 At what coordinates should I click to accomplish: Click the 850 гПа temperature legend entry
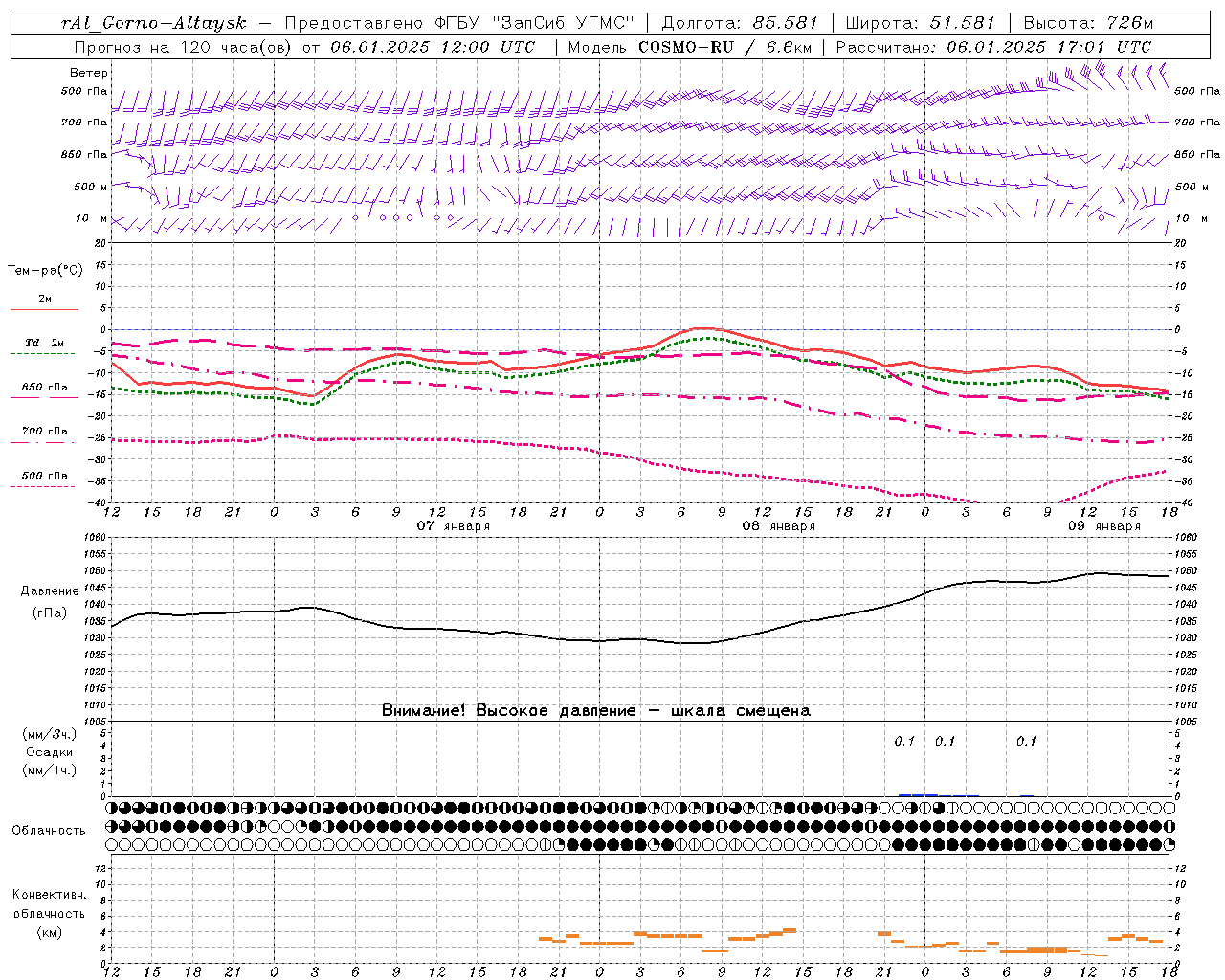[45, 387]
